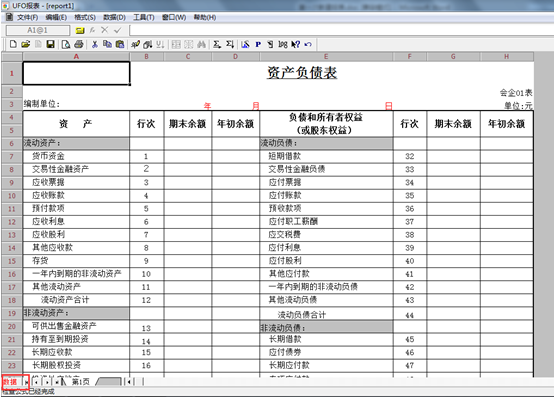Click the fx function wizard icon
Screen dimensions: 554x398
click(92, 30)
